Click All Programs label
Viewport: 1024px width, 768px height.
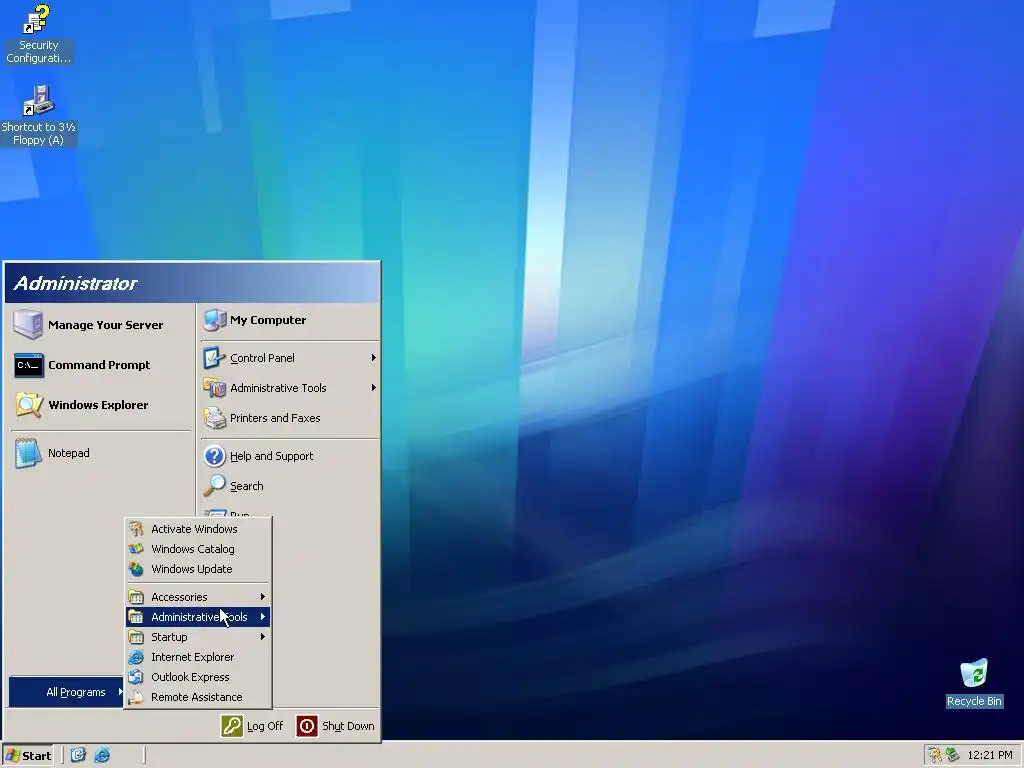pyautogui.click(x=76, y=692)
